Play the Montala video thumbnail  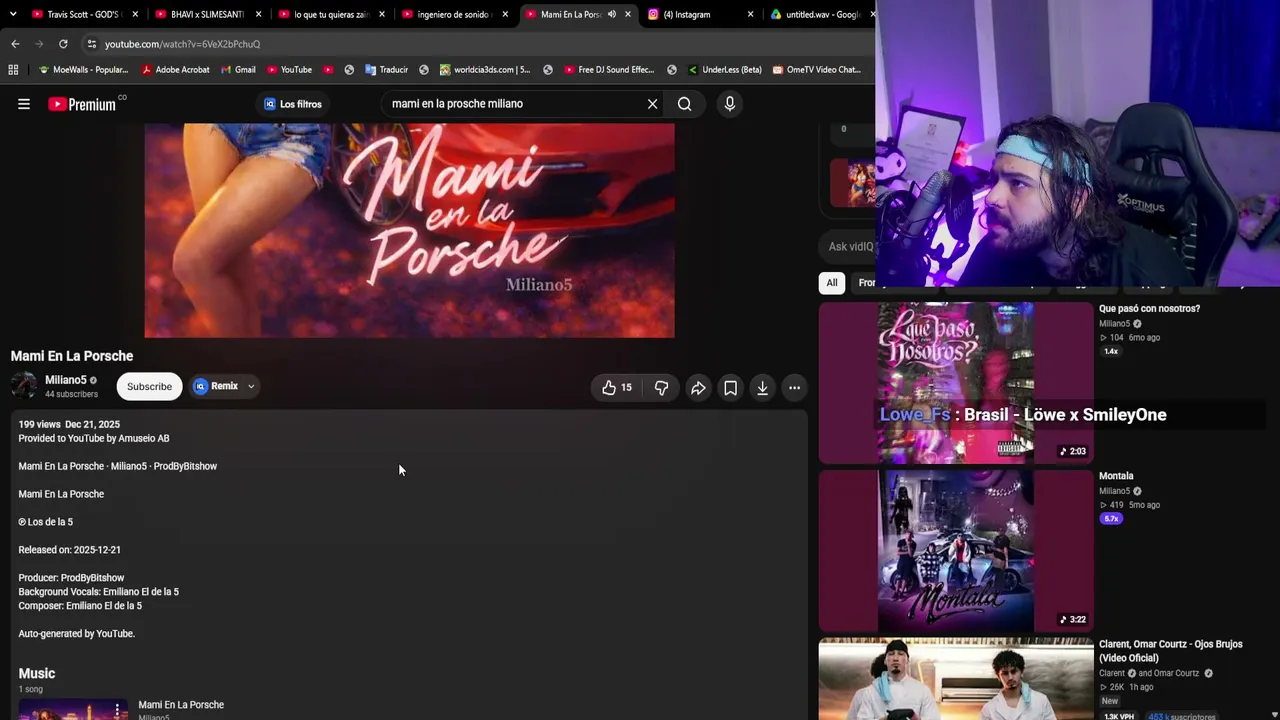pyautogui.click(x=956, y=551)
